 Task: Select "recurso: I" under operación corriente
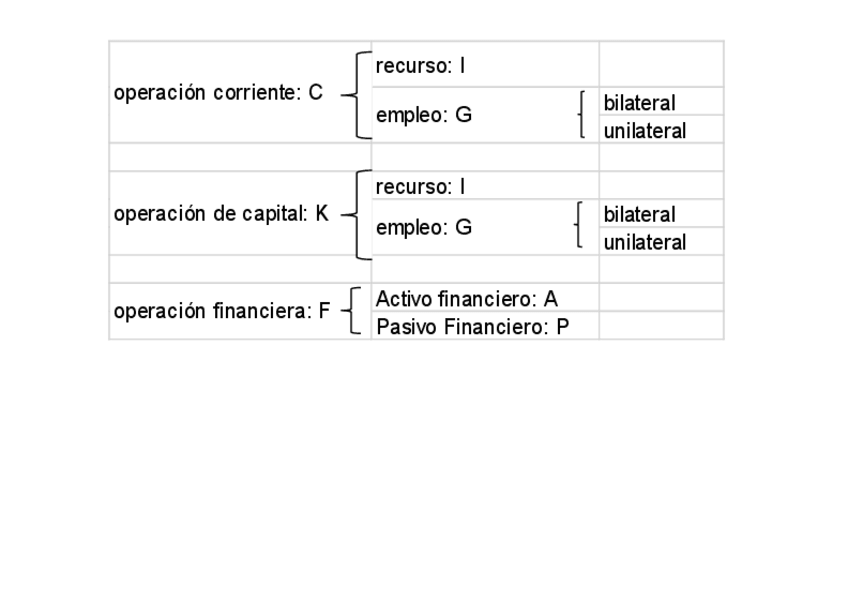pyautogui.click(x=421, y=66)
